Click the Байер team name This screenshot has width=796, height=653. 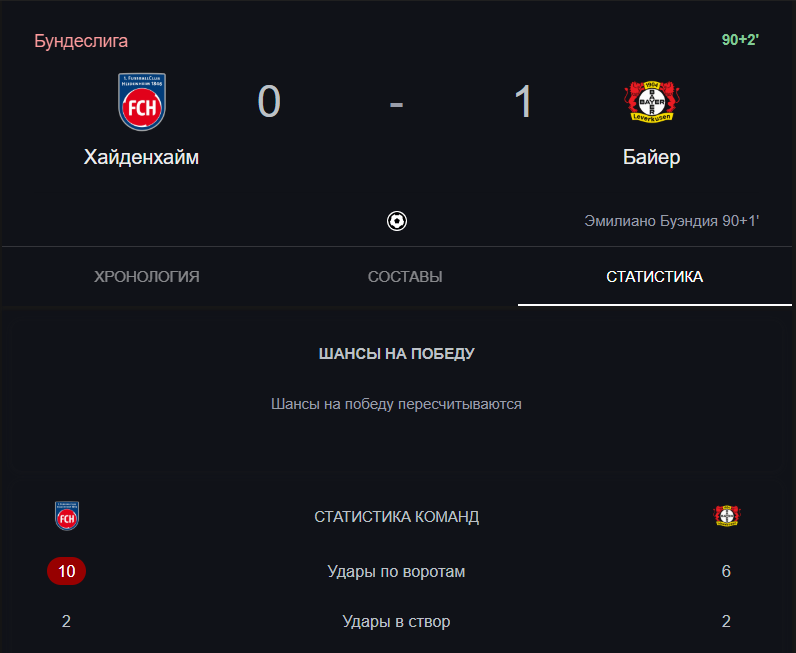coord(651,157)
